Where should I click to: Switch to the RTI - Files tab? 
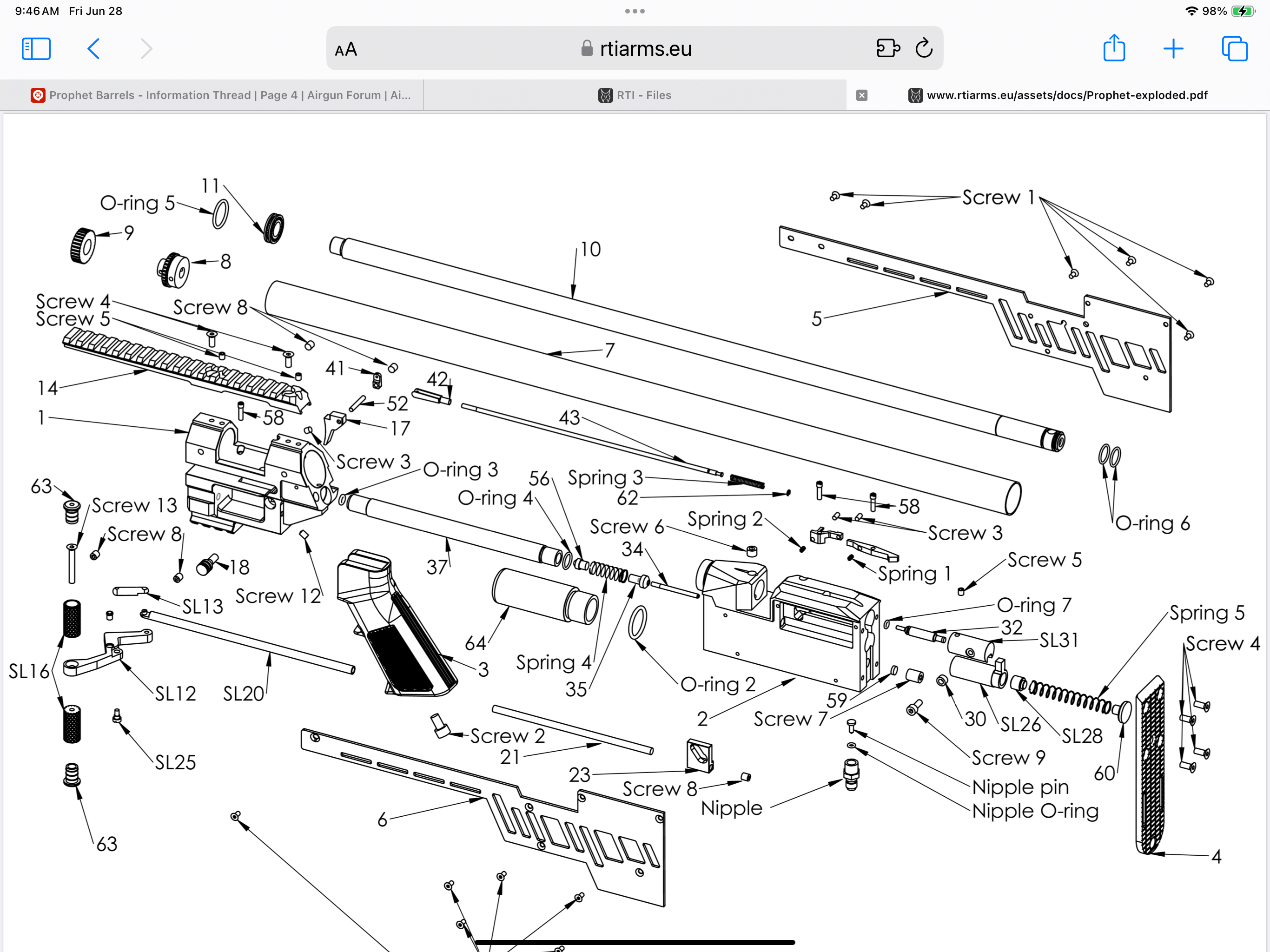tap(635, 95)
